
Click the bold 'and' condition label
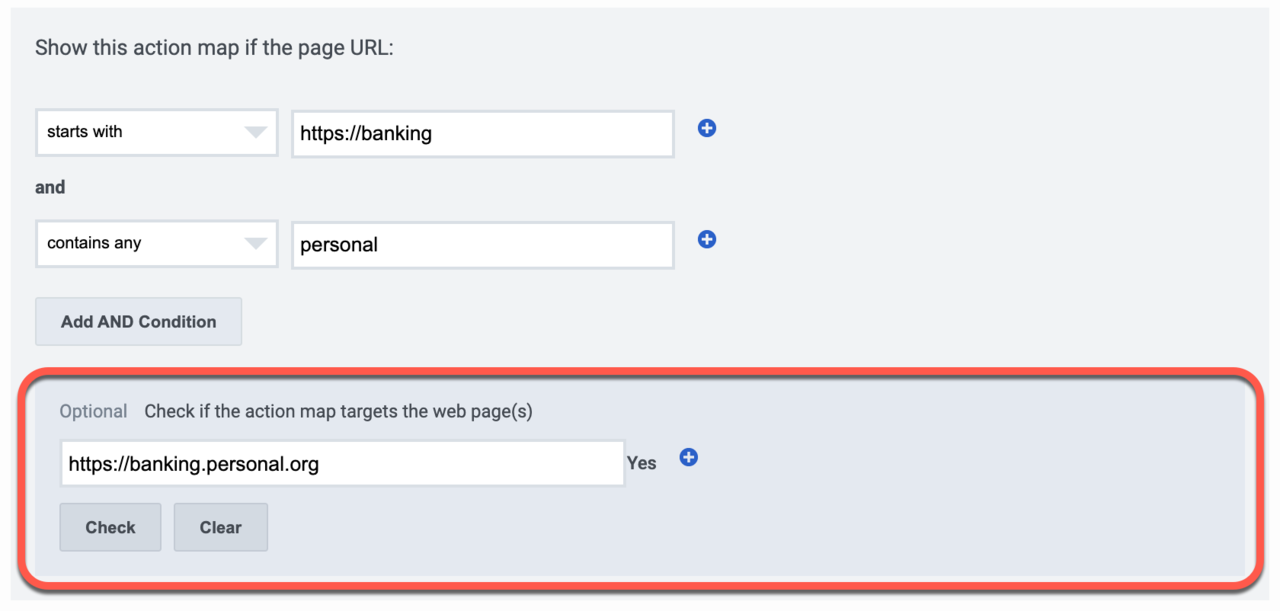tap(50, 187)
